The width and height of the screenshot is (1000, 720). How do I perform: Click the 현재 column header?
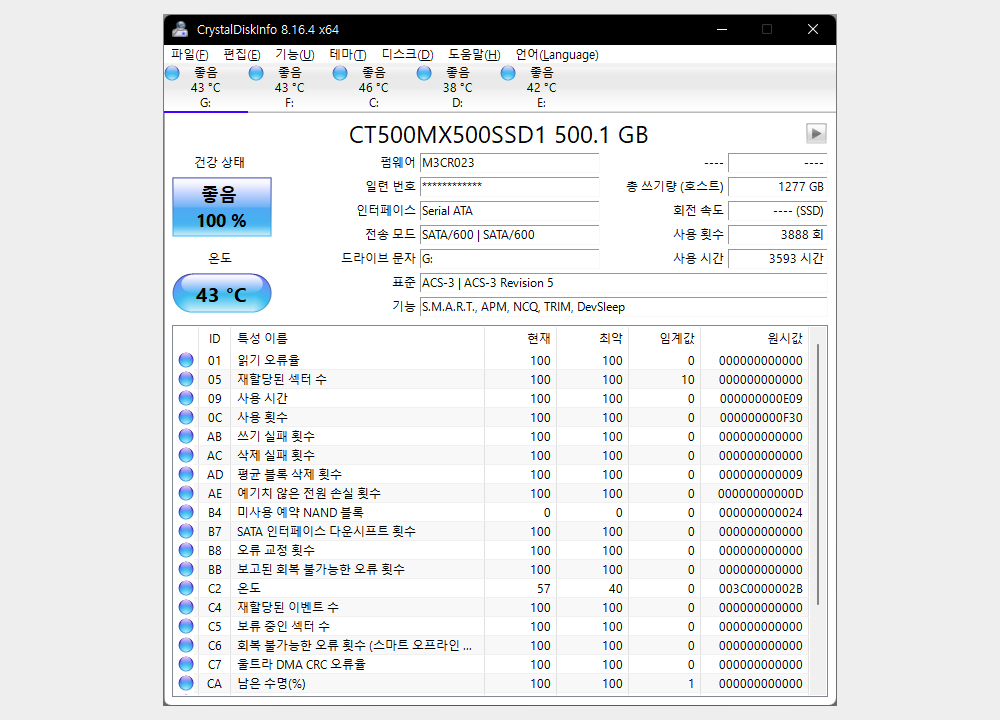tap(539, 339)
